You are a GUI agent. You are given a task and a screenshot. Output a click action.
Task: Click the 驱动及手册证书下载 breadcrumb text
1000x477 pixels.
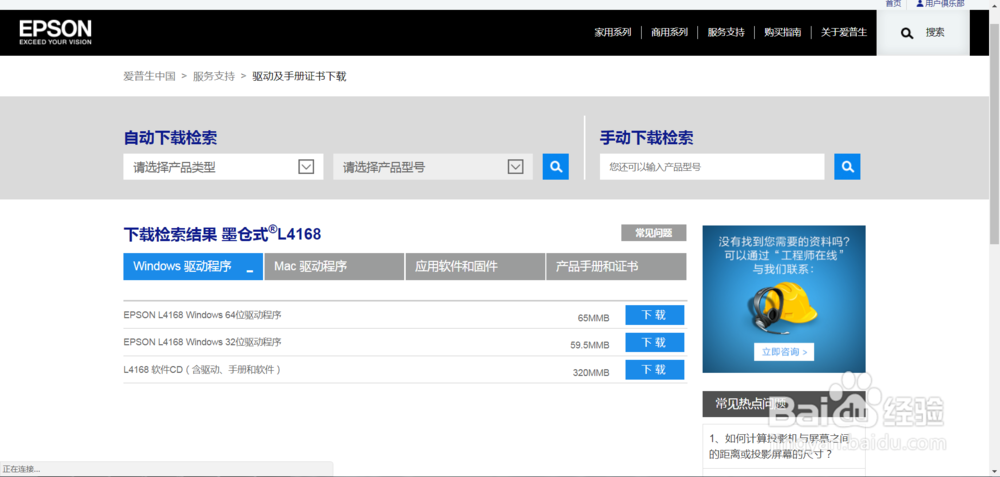coord(300,77)
